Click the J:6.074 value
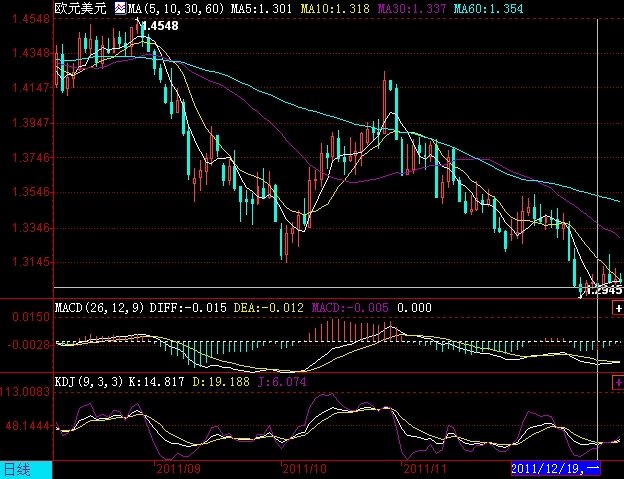 tap(282, 382)
